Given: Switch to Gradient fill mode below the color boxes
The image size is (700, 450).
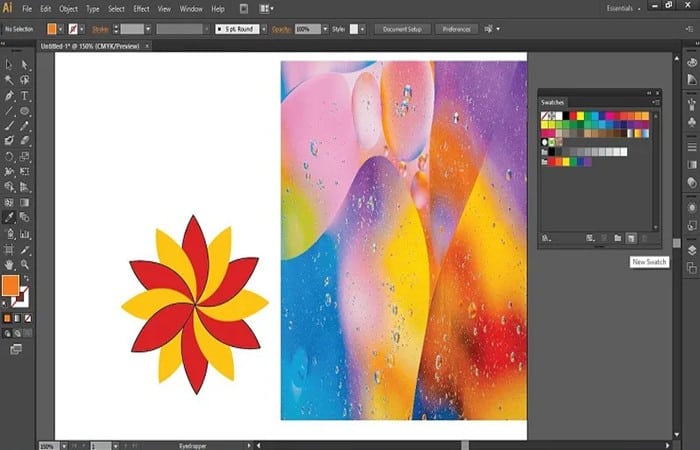Looking at the screenshot, I should [x=16, y=318].
